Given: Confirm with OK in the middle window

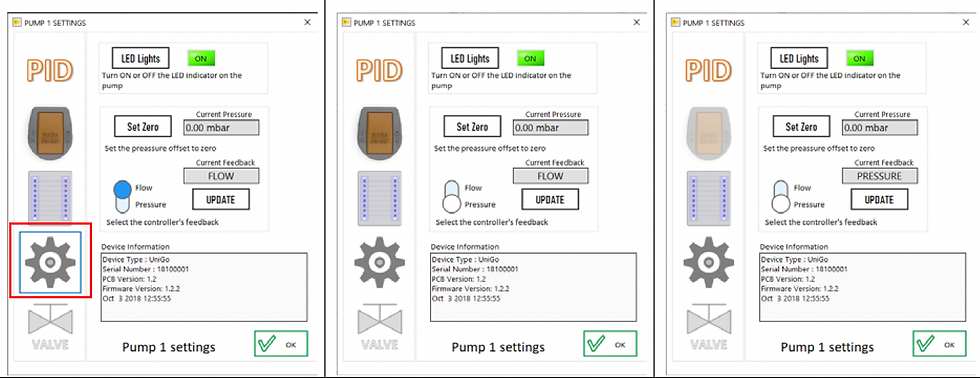Looking at the screenshot, I should [x=611, y=344].
